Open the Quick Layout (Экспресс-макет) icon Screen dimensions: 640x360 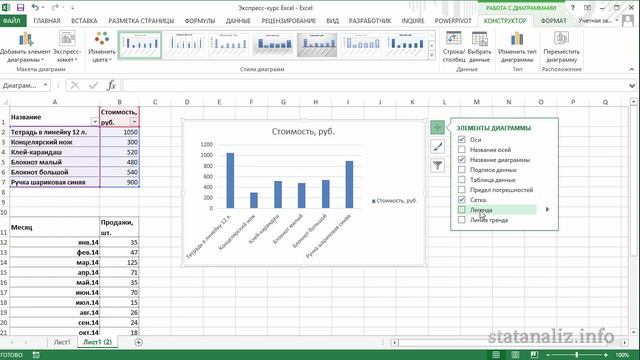coord(67,39)
